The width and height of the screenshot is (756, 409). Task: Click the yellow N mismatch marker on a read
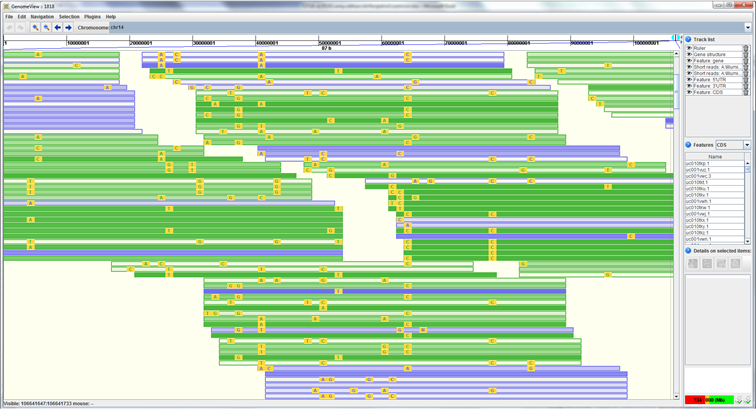coord(423,330)
